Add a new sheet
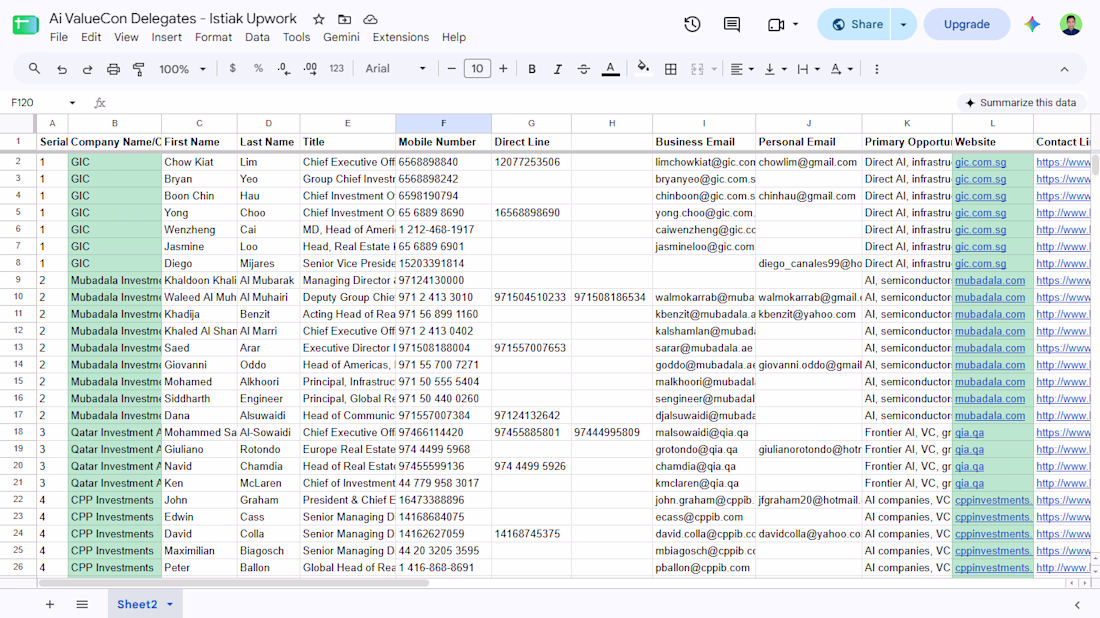The image size is (1100, 618). [x=50, y=604]
